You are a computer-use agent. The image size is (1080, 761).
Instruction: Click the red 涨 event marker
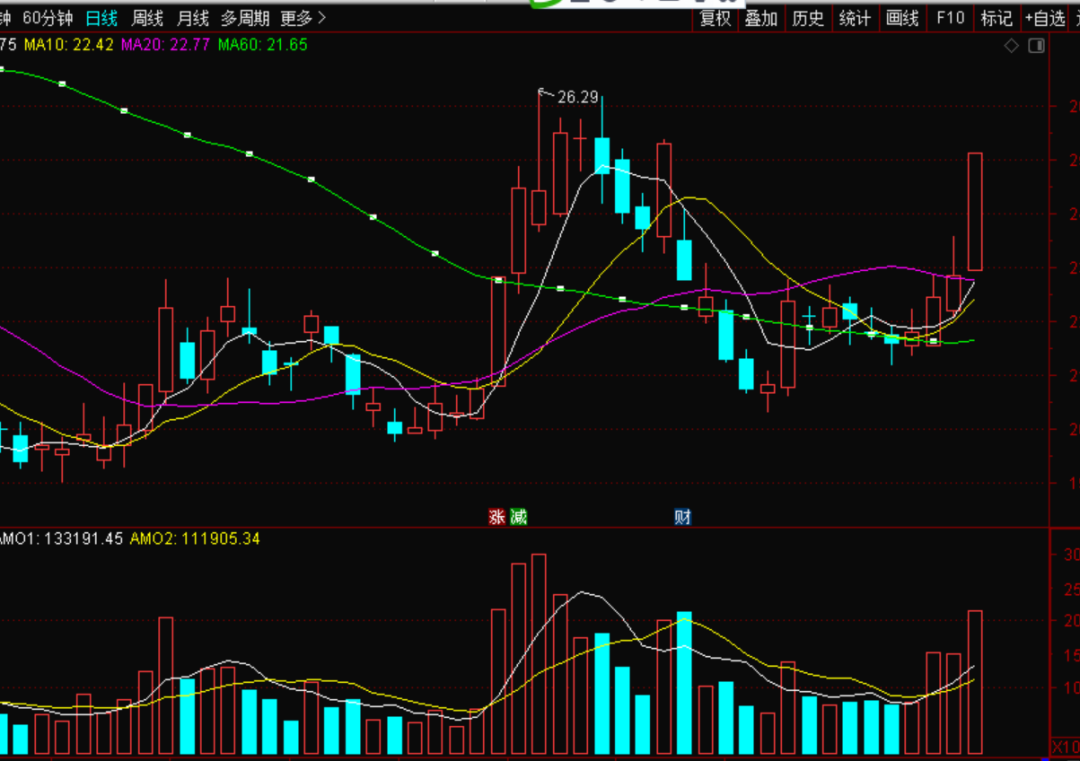[497, 517]
